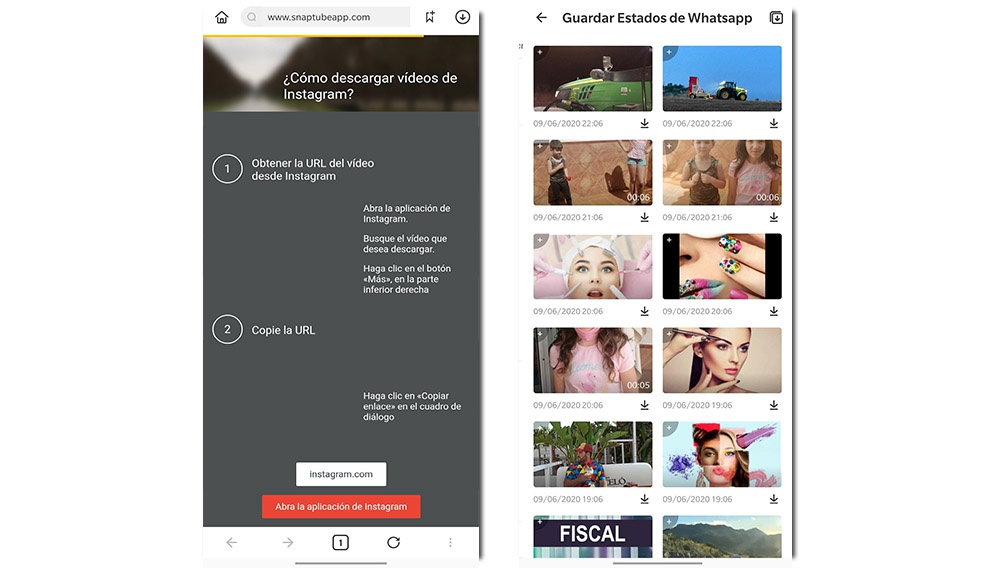Open the girl in pink shirt video
The image size is (1000, 568).
[x=593, y=360]
